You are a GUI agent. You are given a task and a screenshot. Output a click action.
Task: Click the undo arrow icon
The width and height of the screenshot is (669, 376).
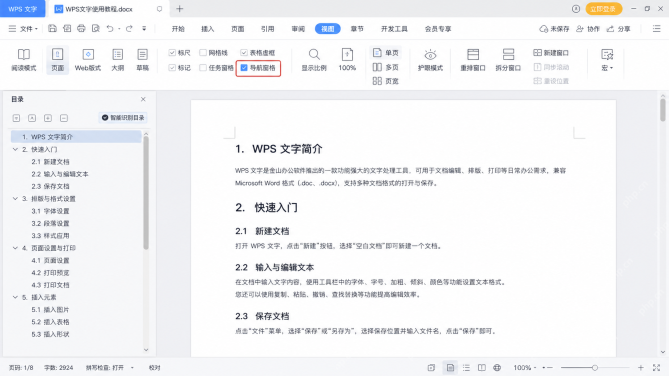(110, 29)
